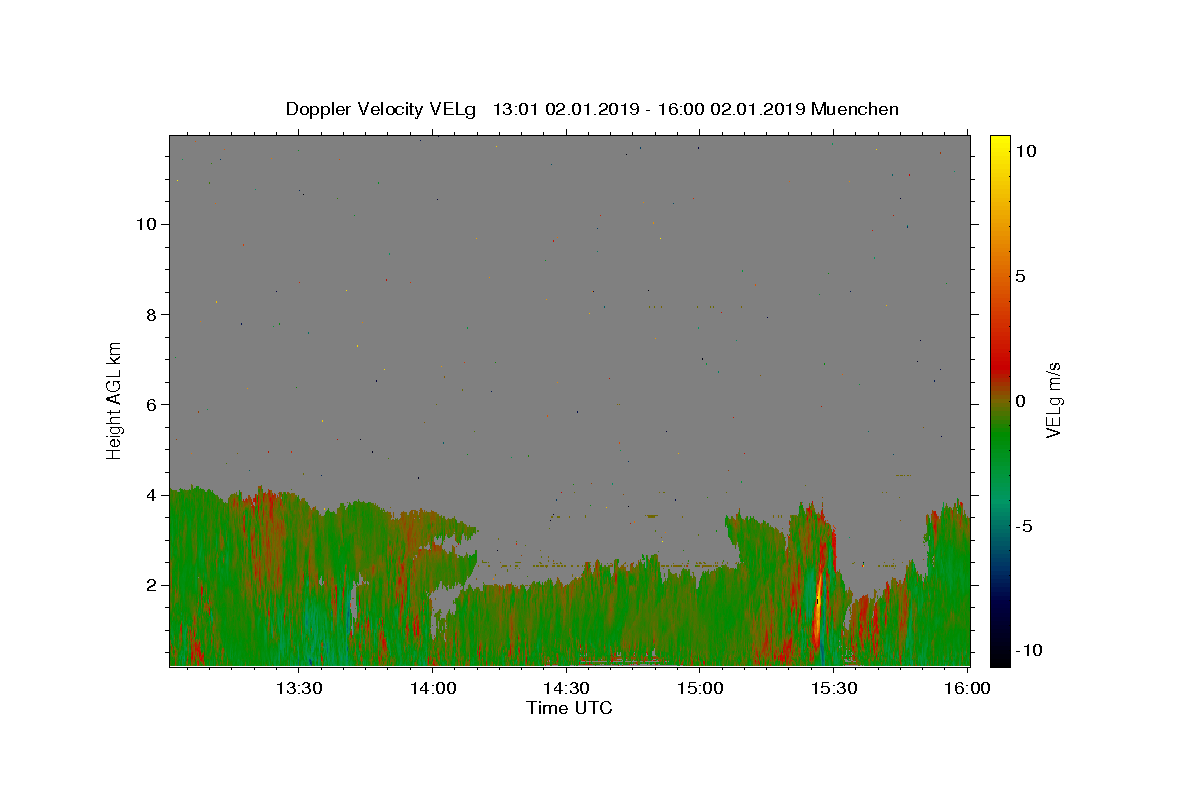Click the Height AGL km axis title
Viewport: 1200px width, 800px height.
pyautogui.click(x=115, y=399)
